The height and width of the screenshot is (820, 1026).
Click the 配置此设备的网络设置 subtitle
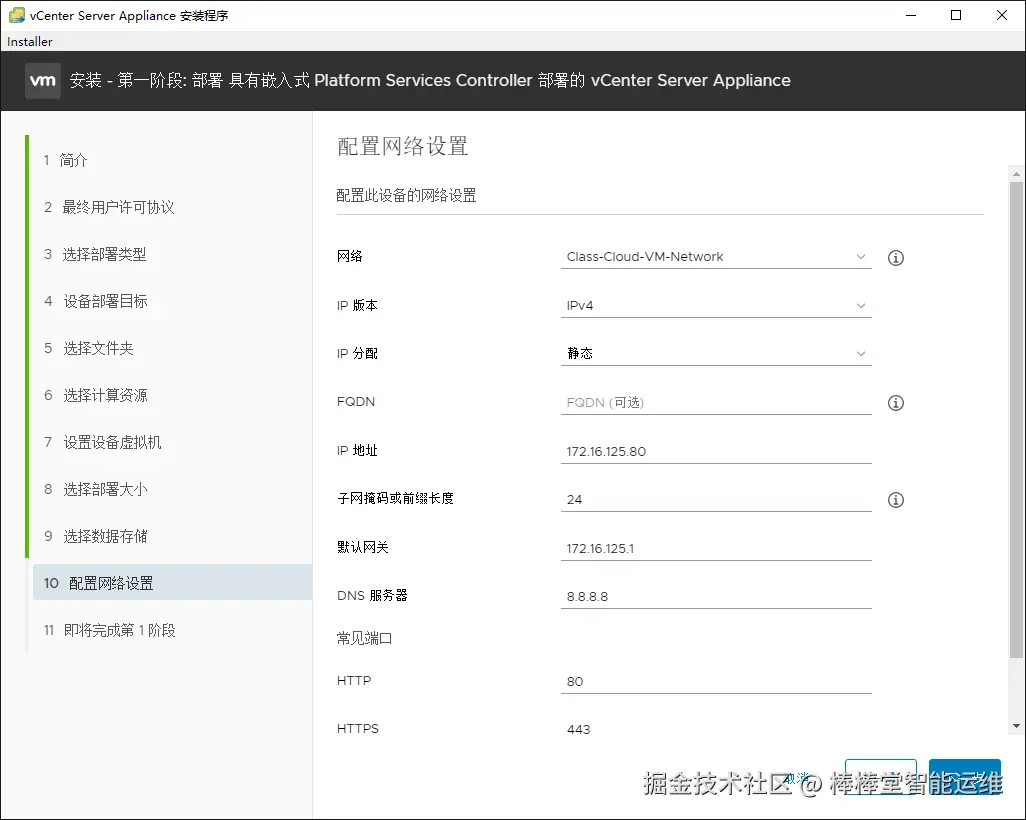point(406,196)
